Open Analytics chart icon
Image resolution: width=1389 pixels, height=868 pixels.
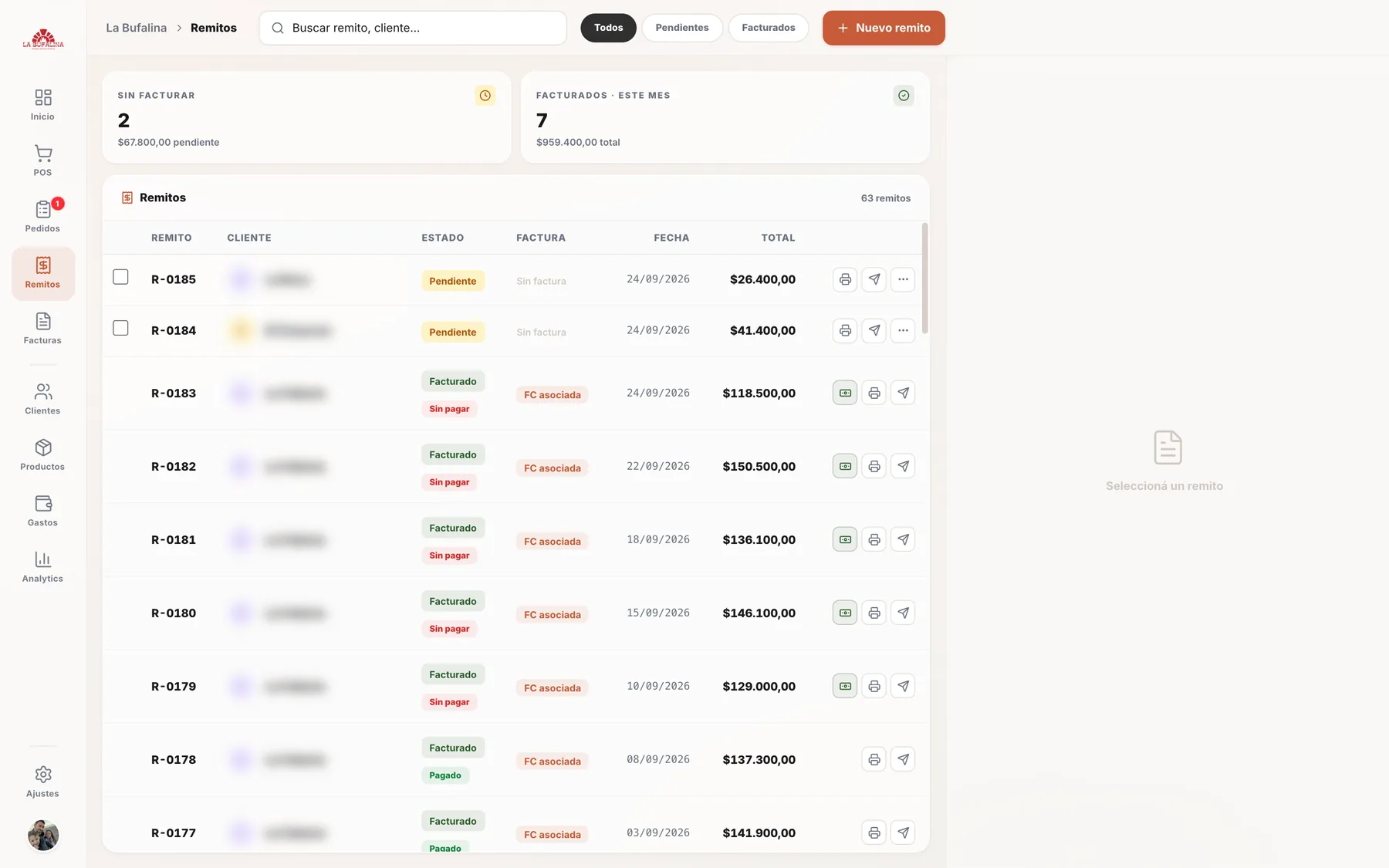[43, 559]
